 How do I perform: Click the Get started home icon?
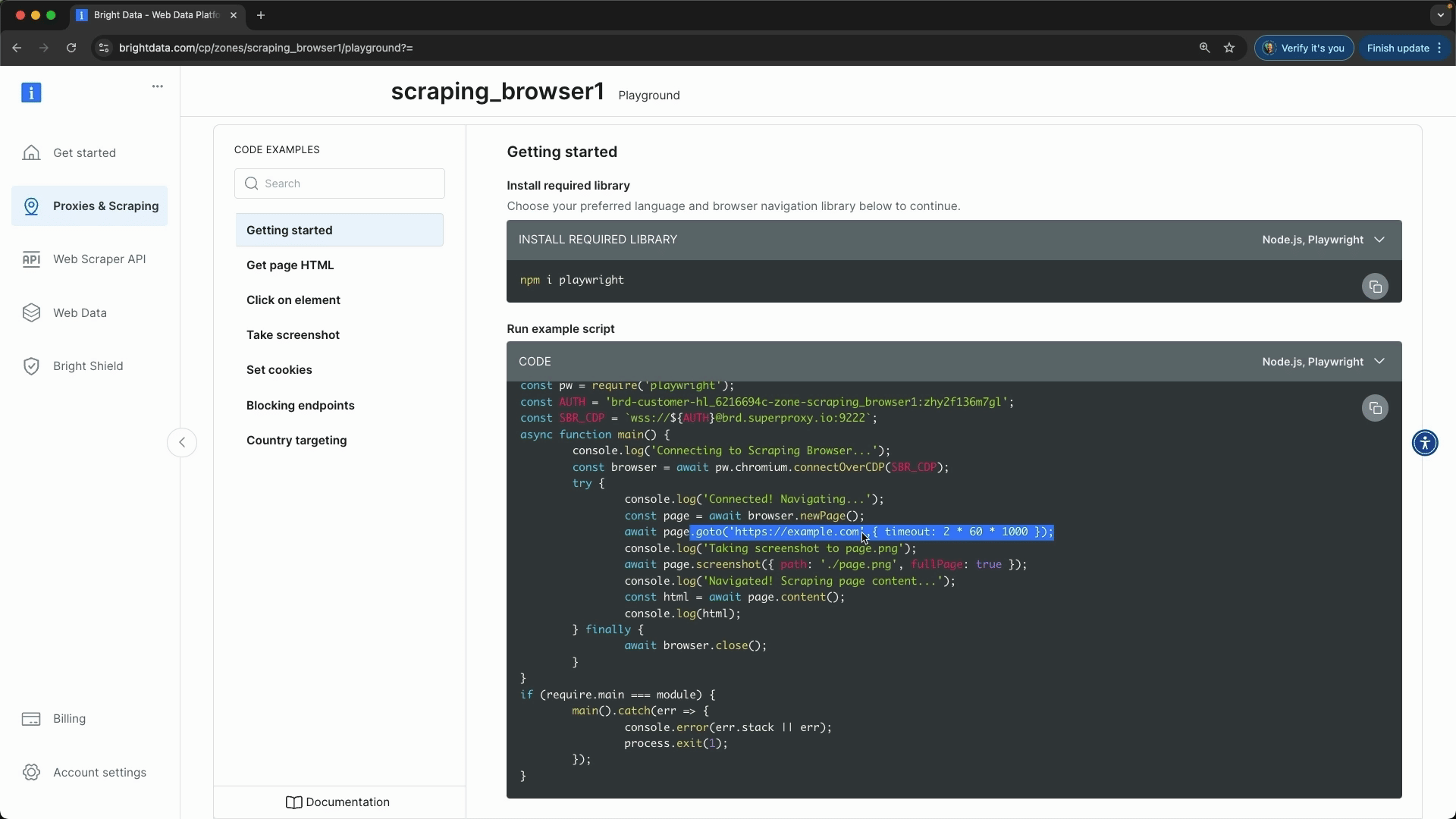(31, 152)
